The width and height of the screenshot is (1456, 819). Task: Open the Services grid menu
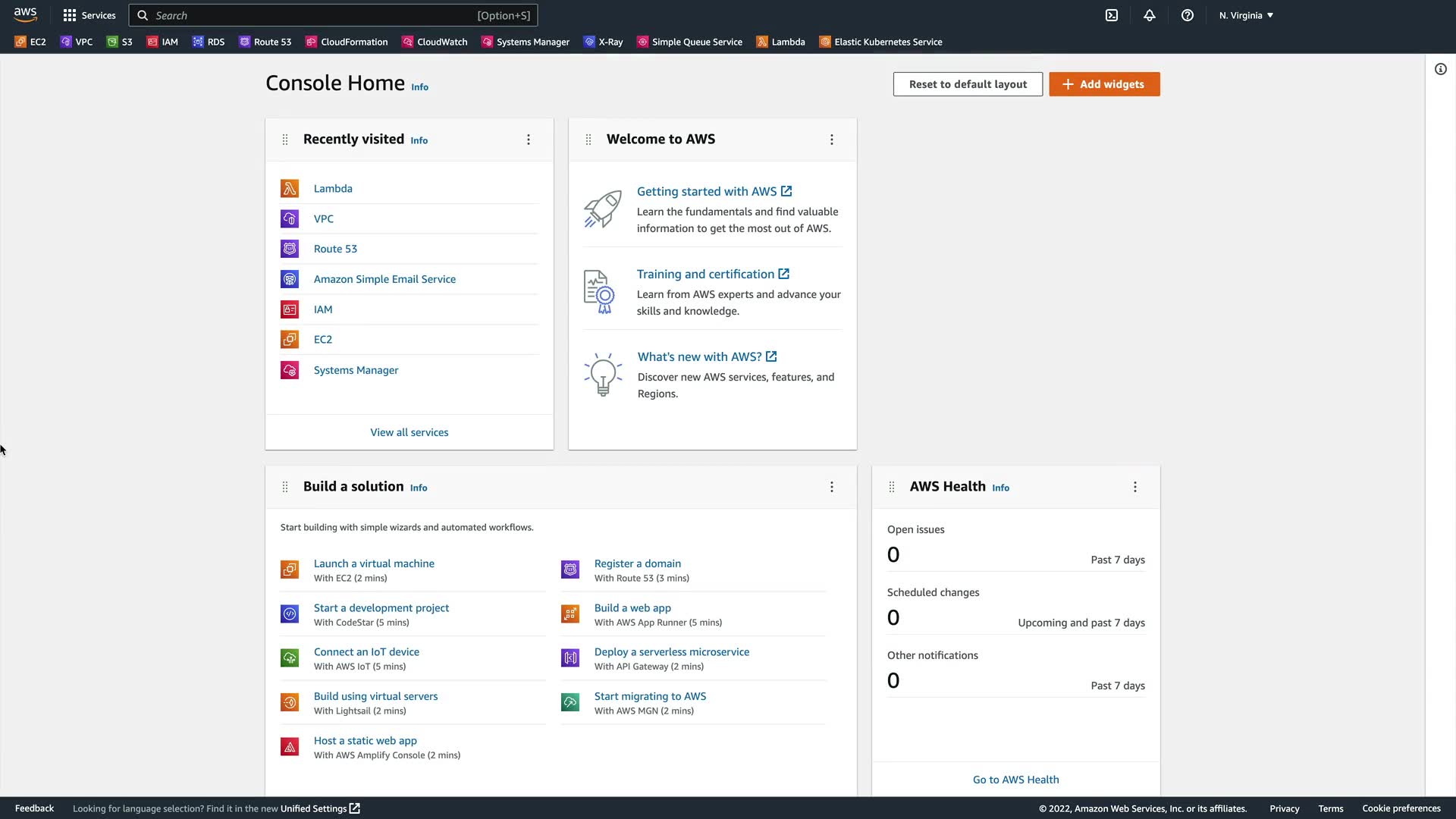89,15
